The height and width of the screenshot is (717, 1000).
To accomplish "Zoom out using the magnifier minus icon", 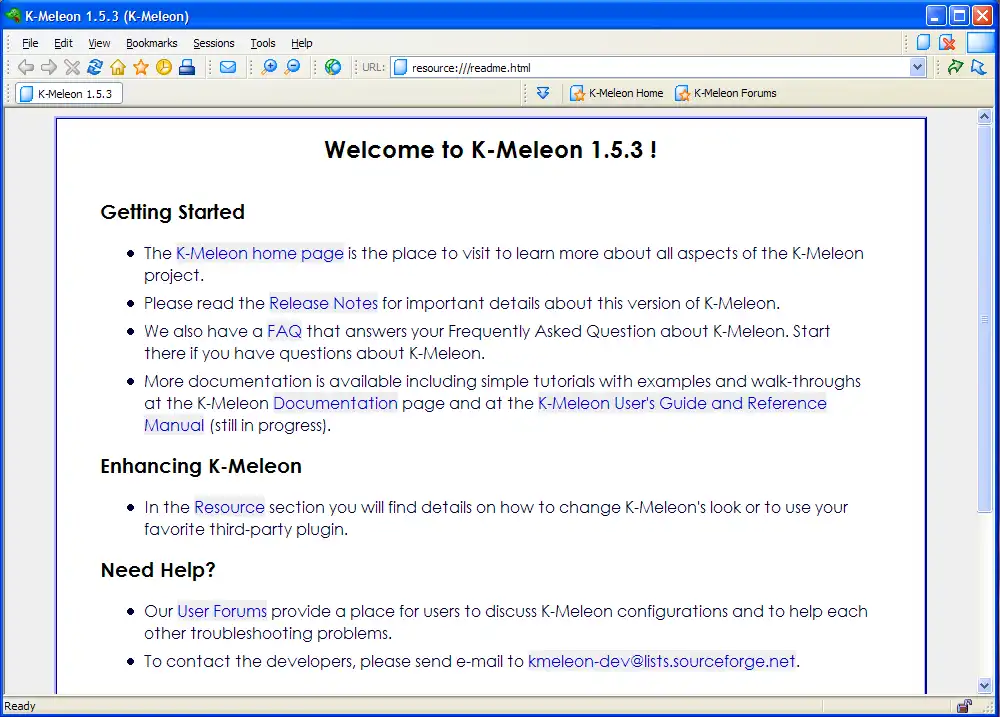I will tap(292, 67).
